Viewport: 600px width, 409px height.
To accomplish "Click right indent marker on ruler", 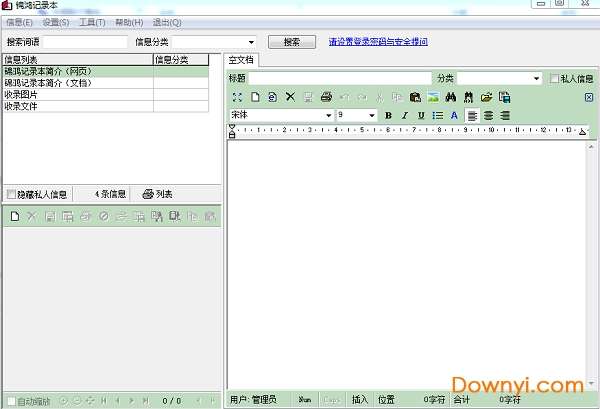I will point(582,132).
